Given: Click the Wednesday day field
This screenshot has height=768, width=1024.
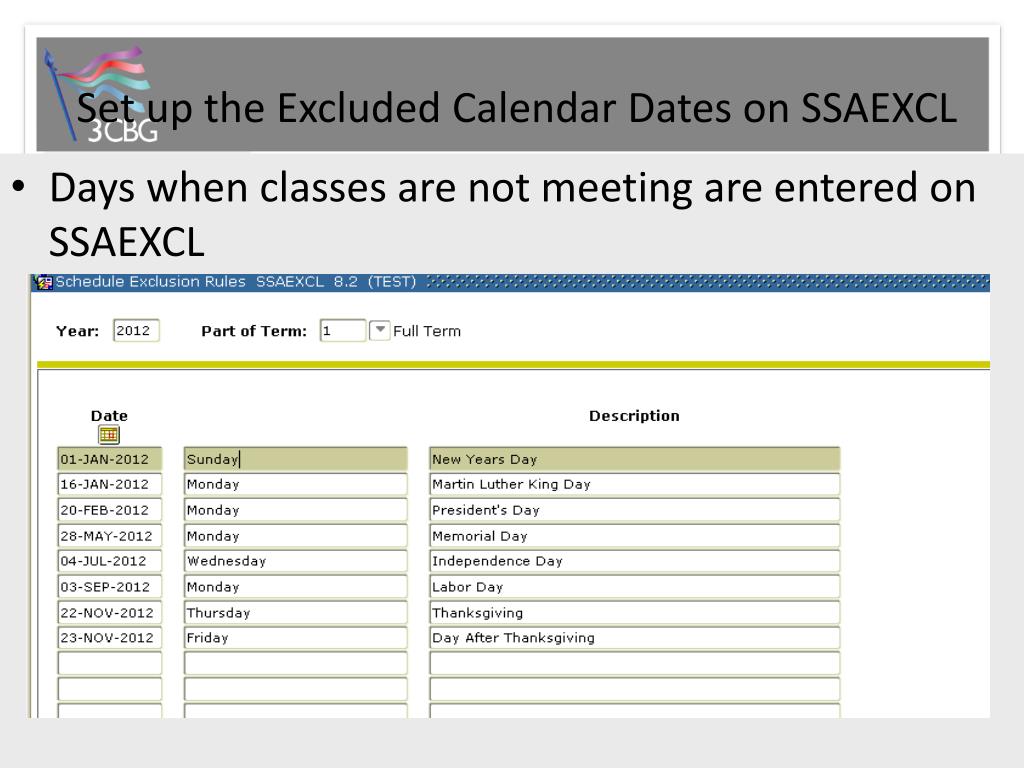Looking at the screenshot, I should 296,561.
